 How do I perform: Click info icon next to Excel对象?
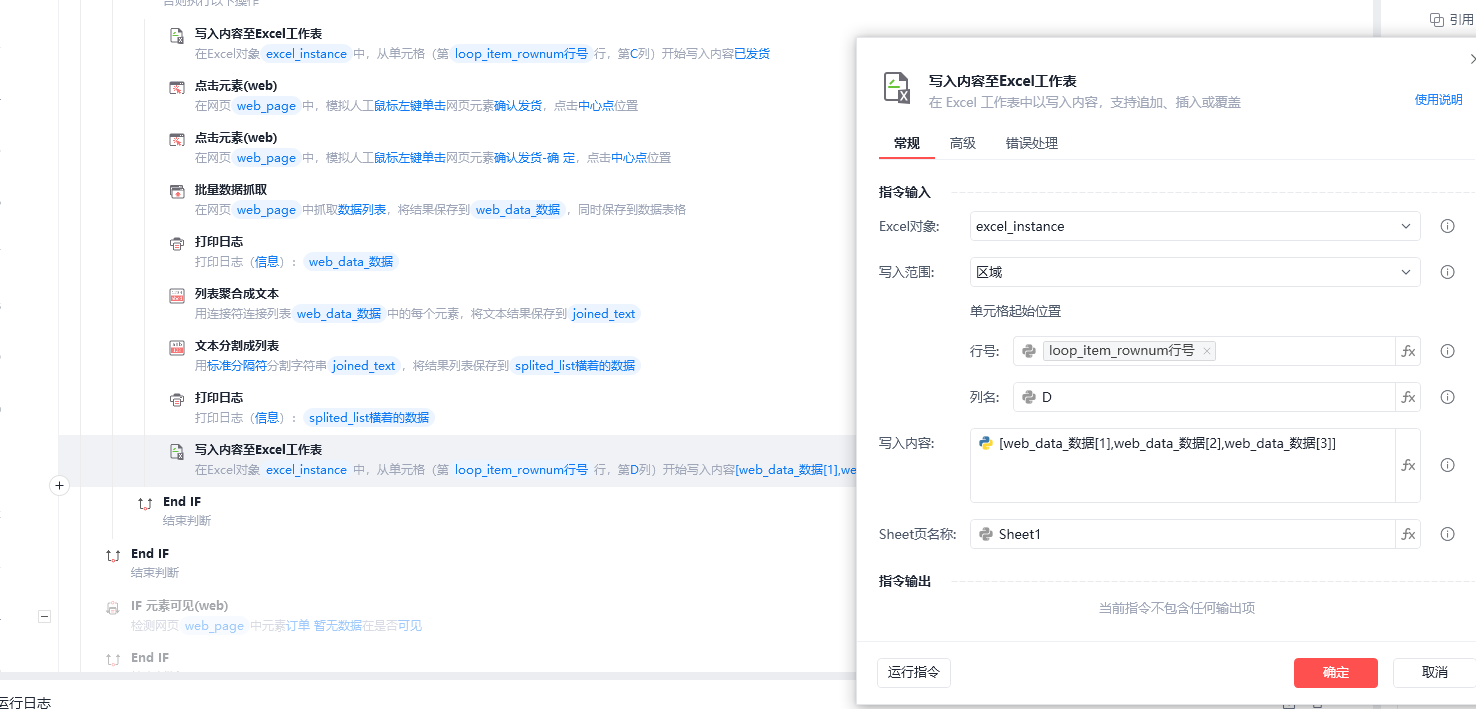point(1447,226)
